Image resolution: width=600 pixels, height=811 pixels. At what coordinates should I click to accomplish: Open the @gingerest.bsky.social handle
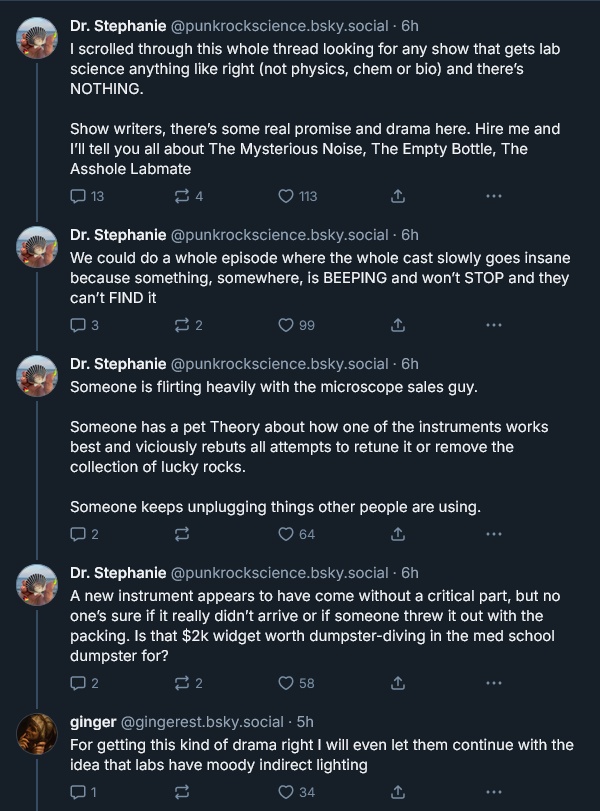202,722
